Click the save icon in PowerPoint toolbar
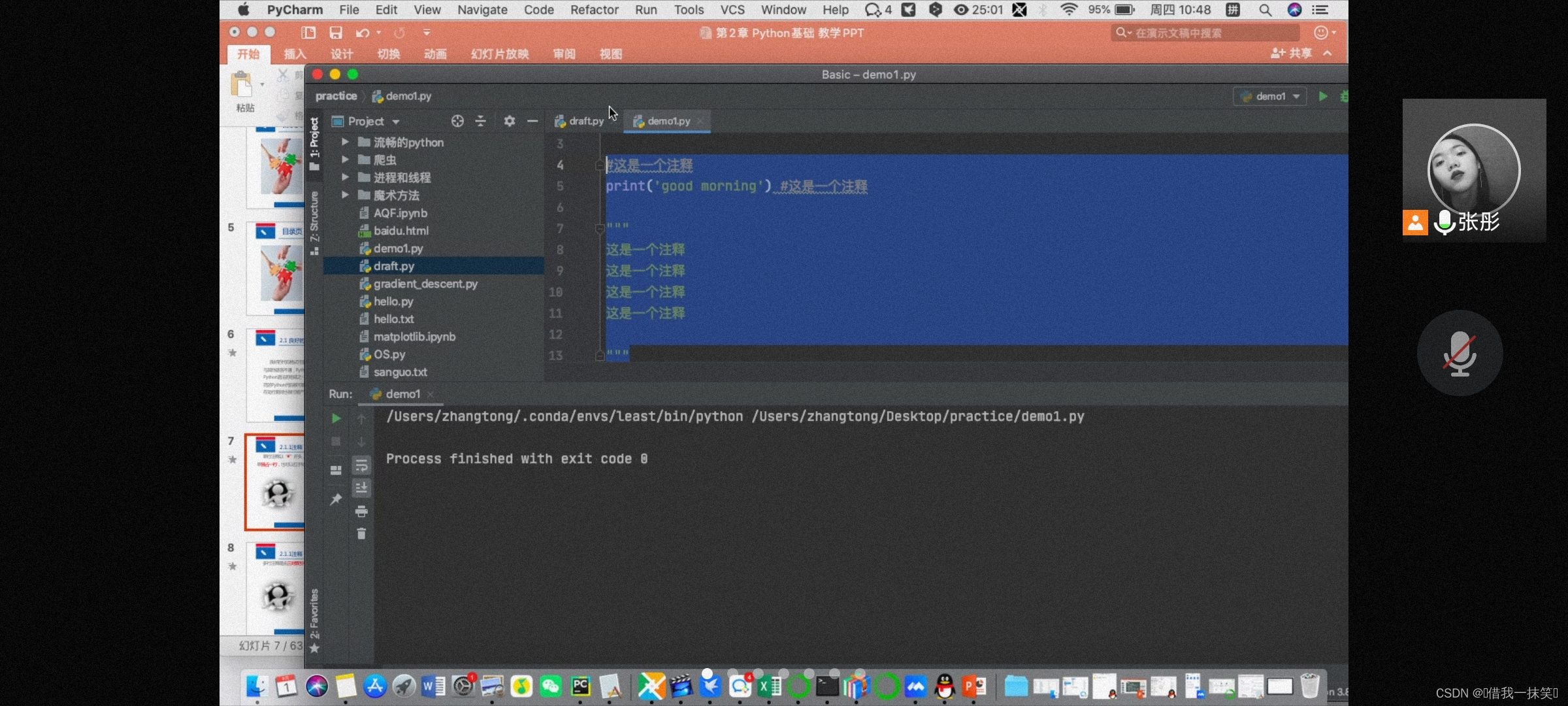Image resolution: width=1568 pixels, height=706 pixels. [x=336, y=33]
